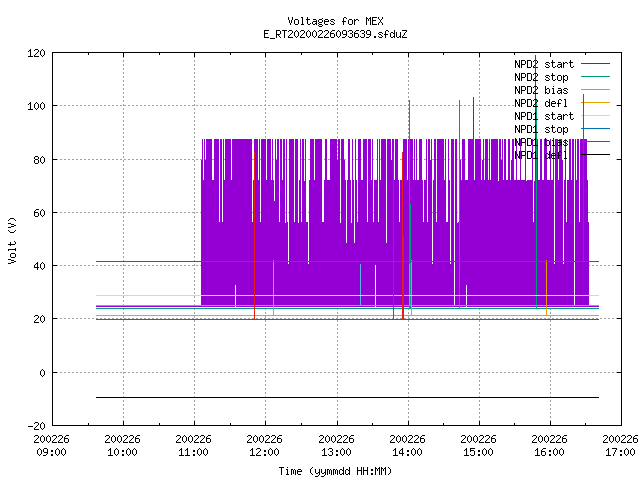Click the red spike just before 12:00
Image resolution: width=640 pixels, height=480 pixels.
(254, 236)
